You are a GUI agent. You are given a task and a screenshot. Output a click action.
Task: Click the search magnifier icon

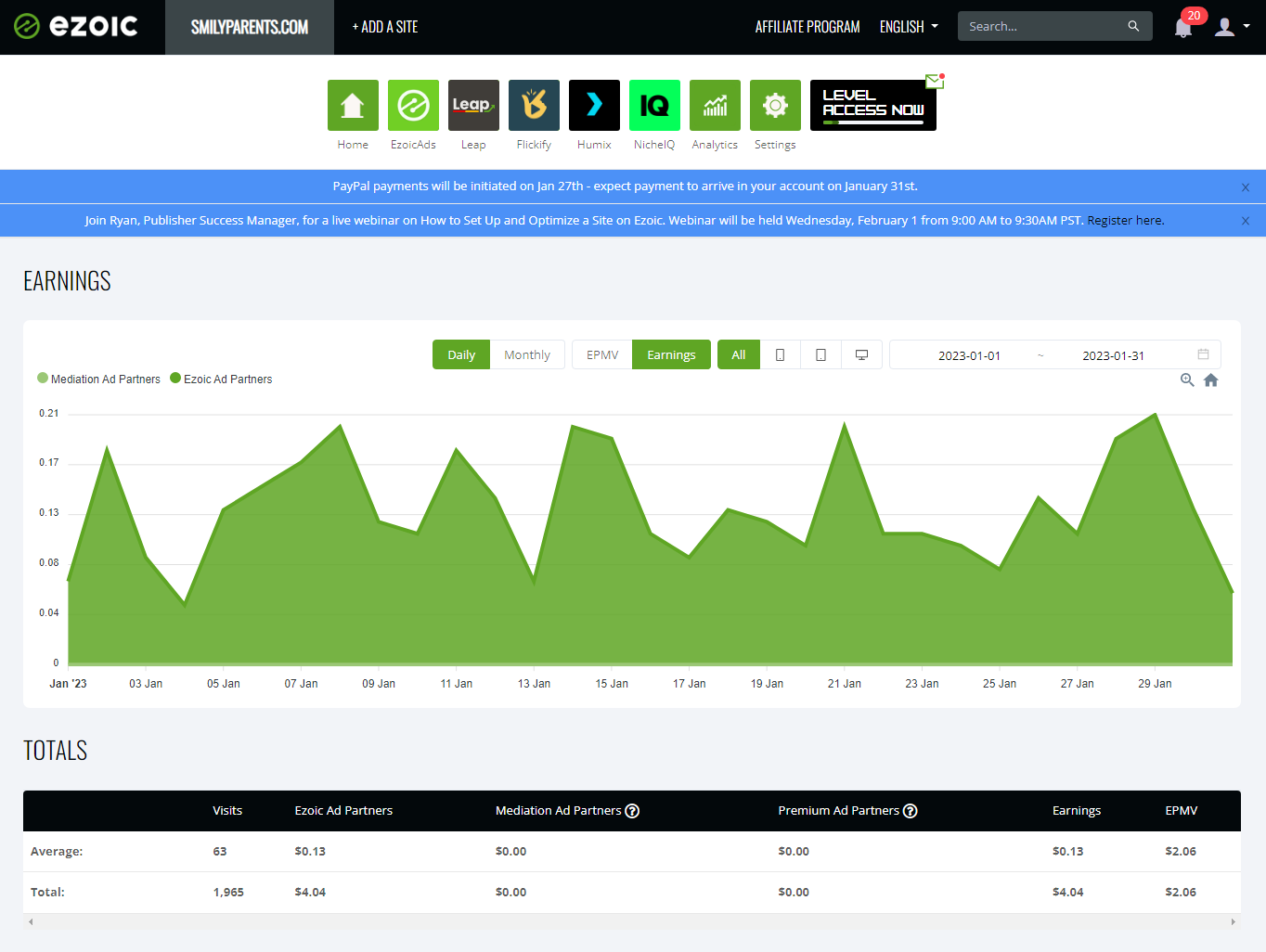coord(1133,26)
